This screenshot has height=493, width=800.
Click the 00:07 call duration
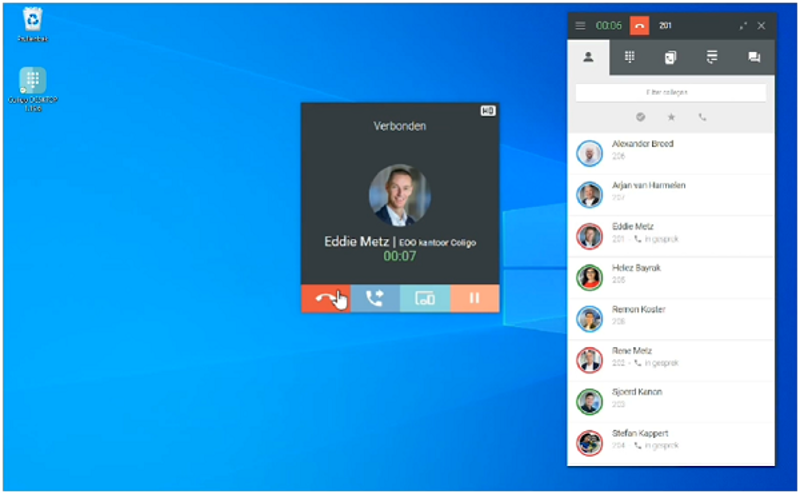click(399, 256)
